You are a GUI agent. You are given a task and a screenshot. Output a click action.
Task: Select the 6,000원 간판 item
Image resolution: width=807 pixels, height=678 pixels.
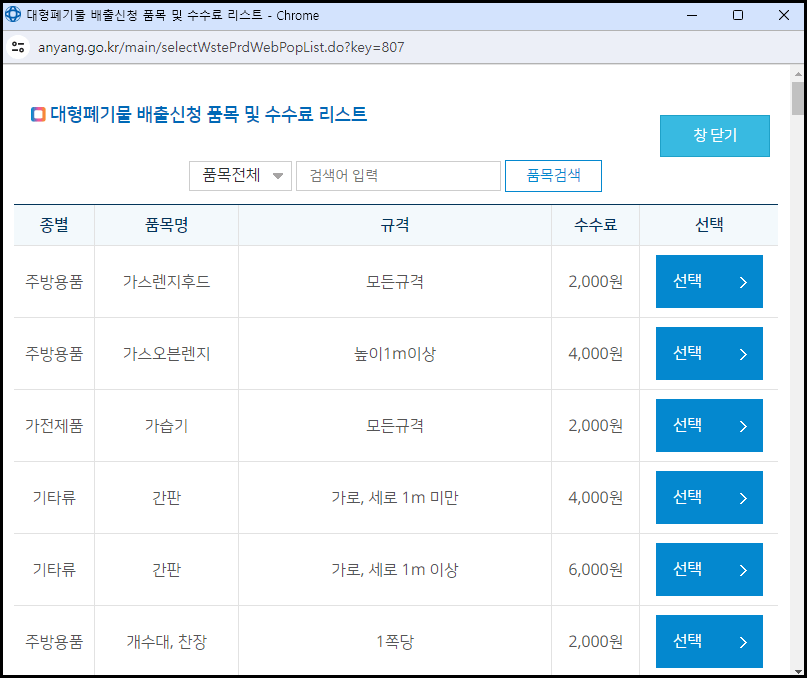(709, 569)
